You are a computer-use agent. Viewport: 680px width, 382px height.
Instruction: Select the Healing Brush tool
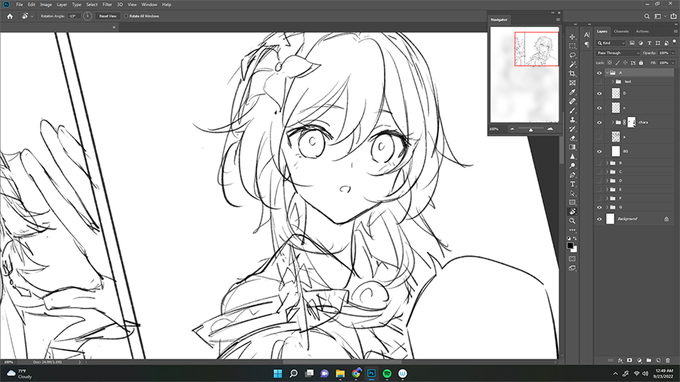tap(572, 101)
